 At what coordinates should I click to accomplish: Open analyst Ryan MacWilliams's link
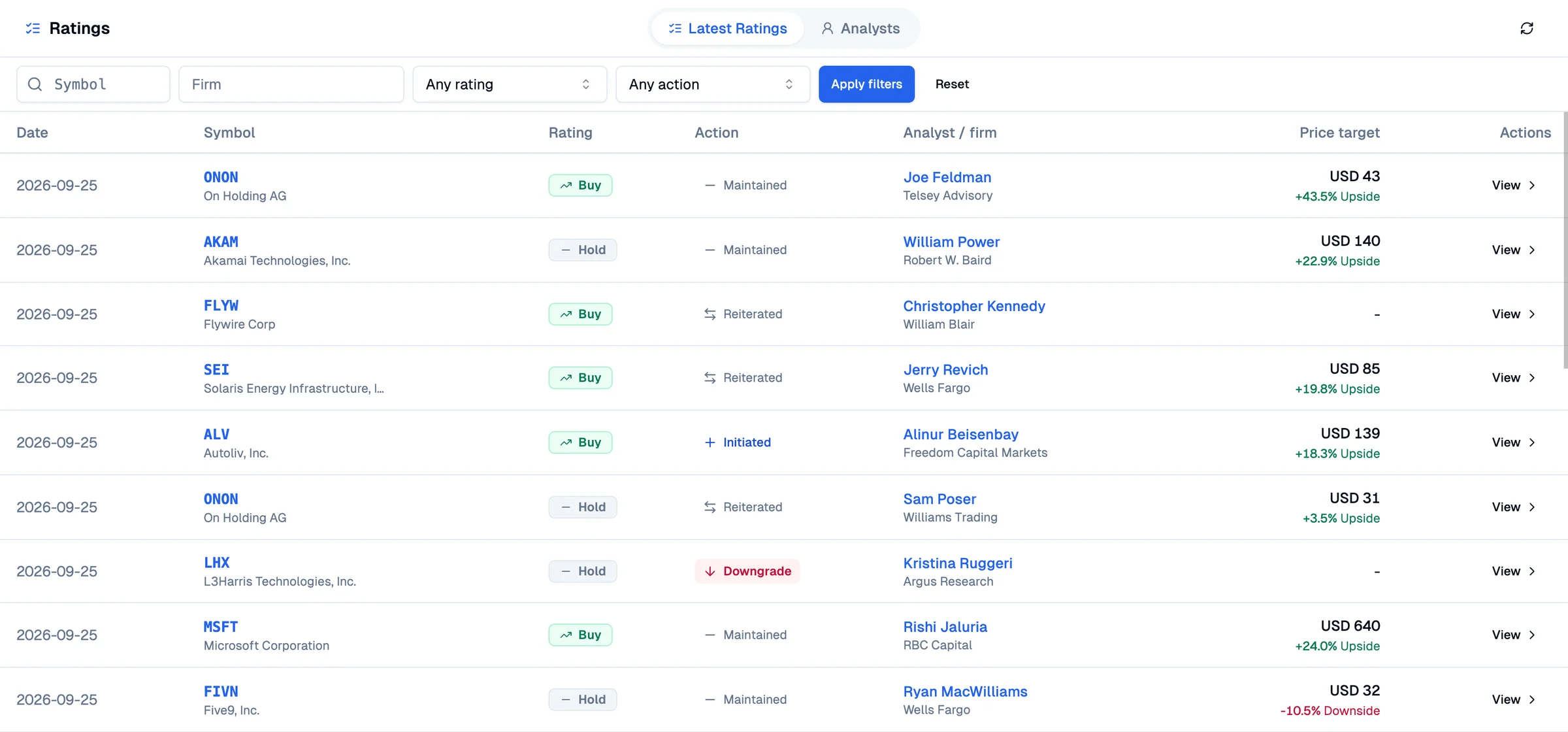tap(965, 691)
